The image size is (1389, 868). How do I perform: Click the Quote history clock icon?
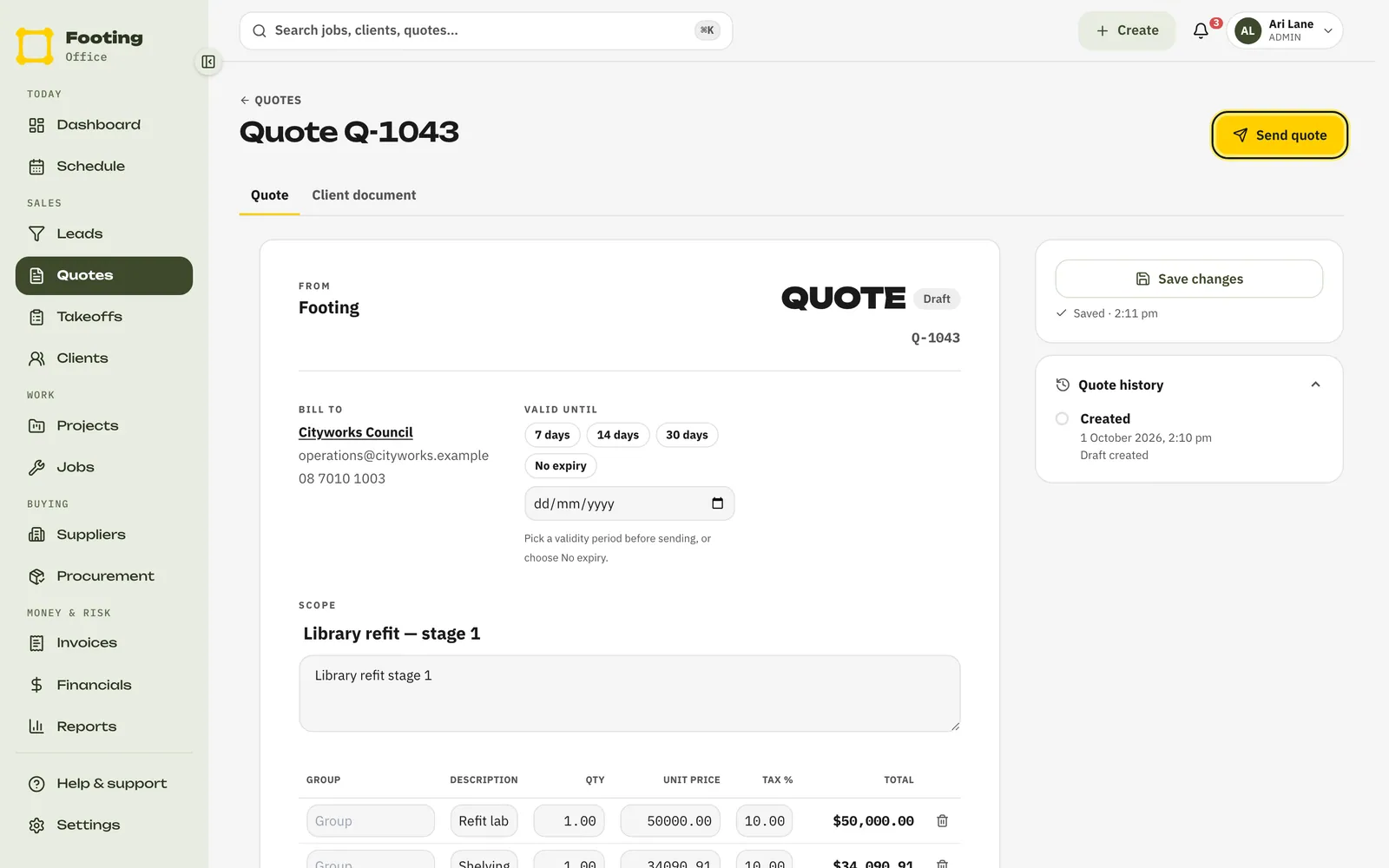[1063, 385]
